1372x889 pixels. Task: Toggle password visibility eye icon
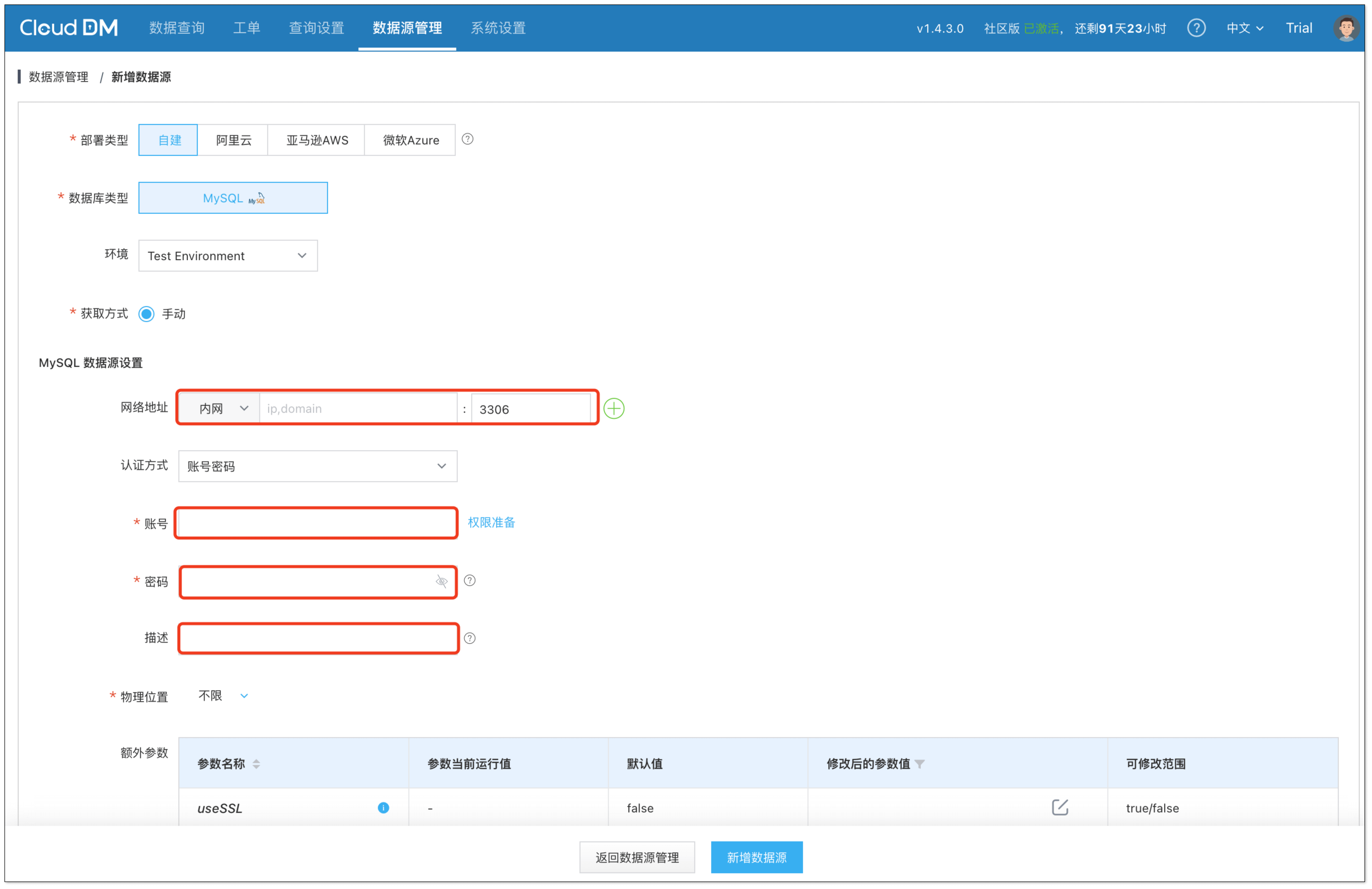pos(442,581)
